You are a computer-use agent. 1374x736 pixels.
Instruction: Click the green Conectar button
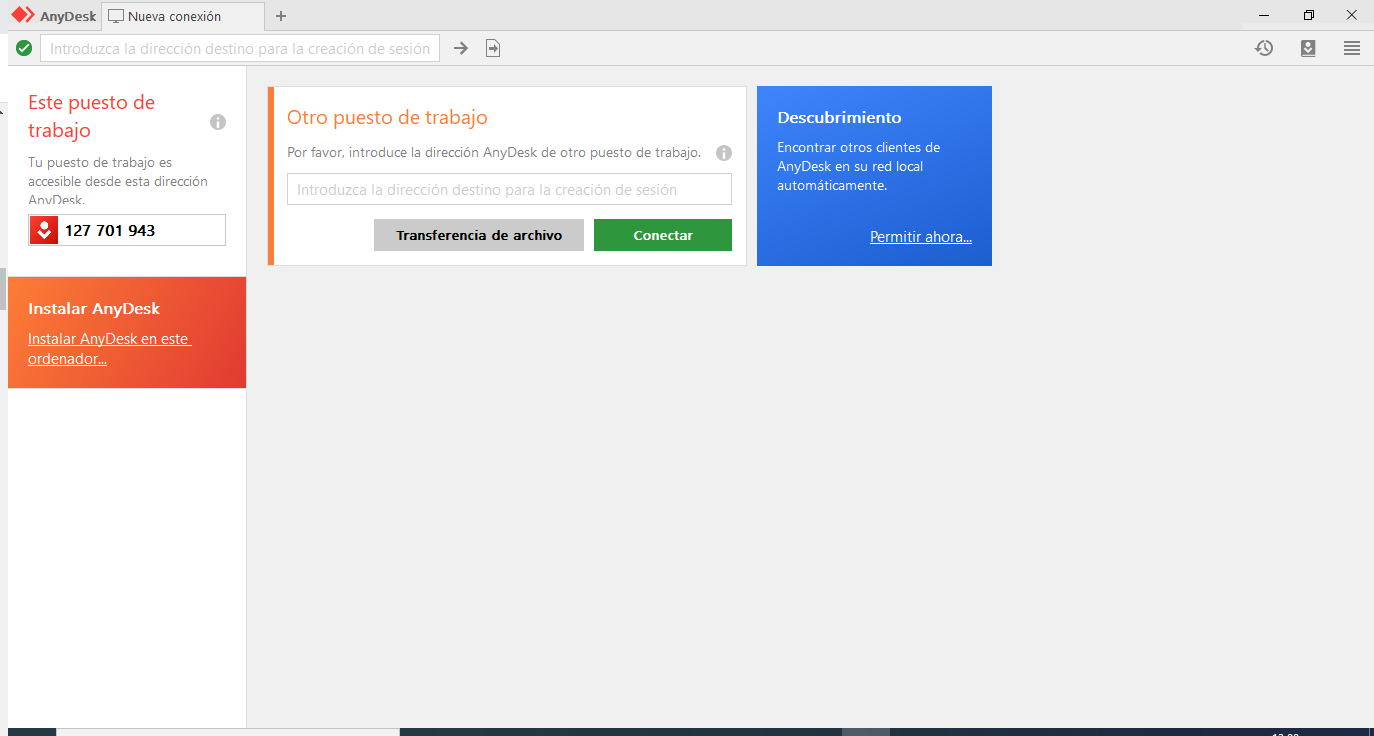[x=663, y=235]
